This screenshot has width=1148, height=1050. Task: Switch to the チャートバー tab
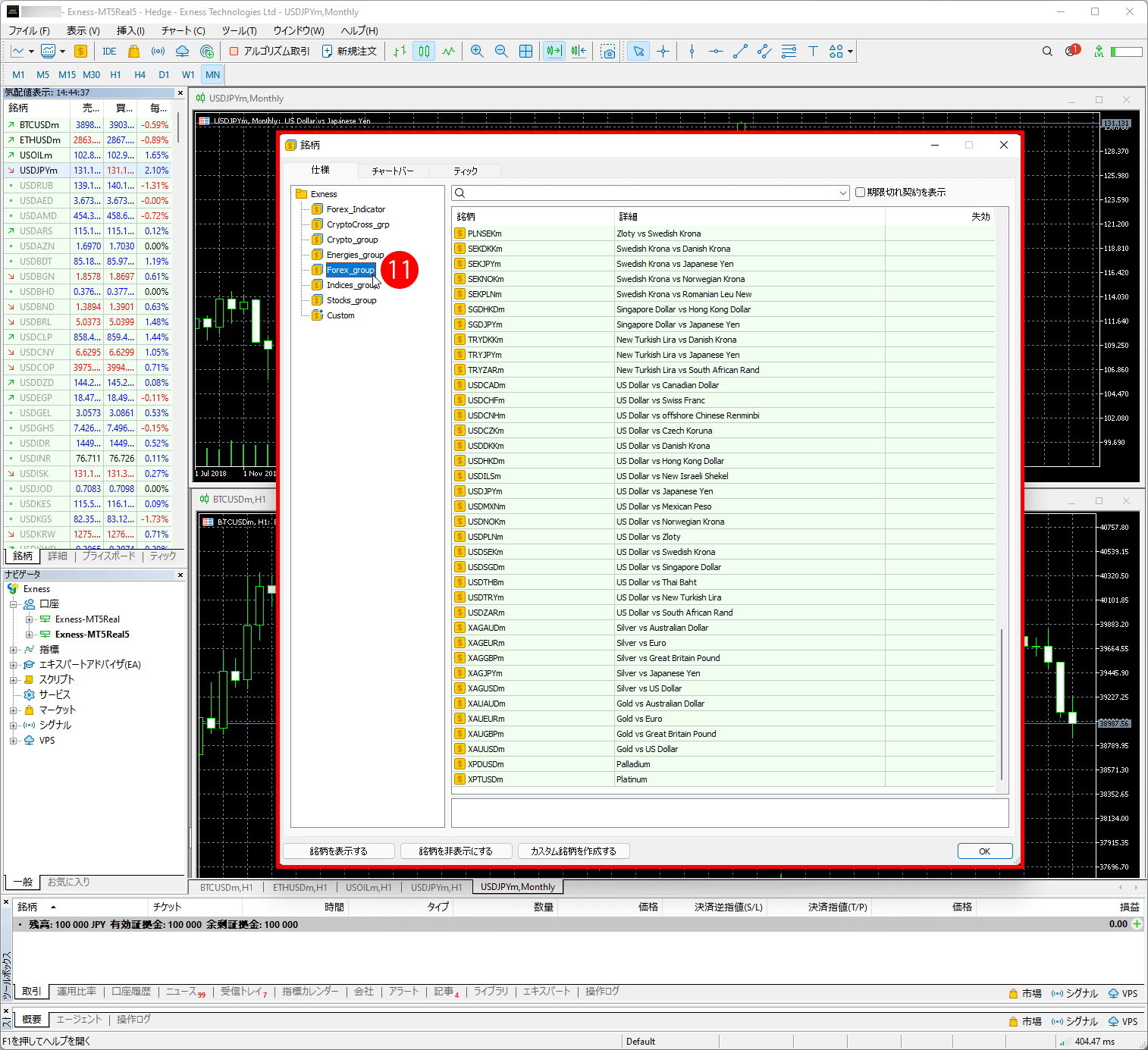tap(392, 171)
